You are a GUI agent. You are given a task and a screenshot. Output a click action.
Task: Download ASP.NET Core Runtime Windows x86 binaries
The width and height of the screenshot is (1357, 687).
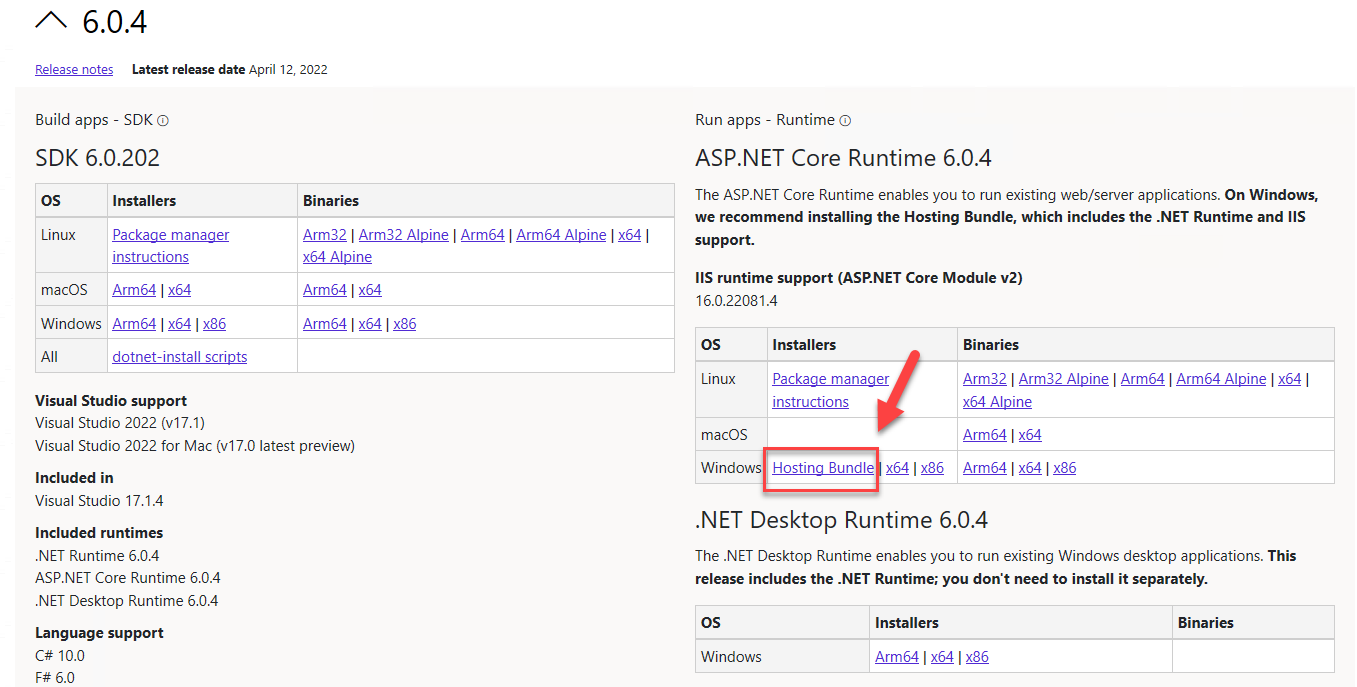tap(1065, 468)
